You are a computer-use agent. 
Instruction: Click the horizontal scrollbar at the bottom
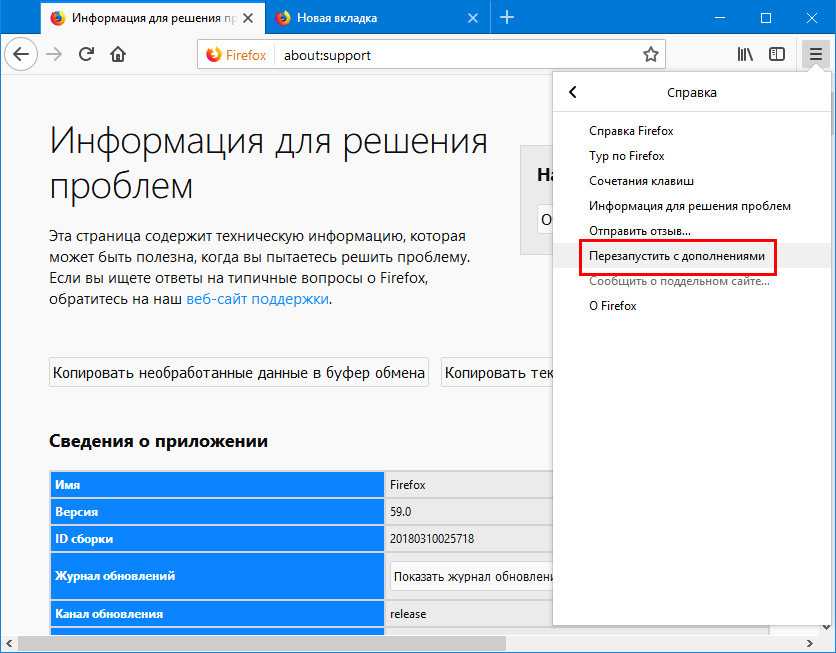click(x=260, y=643)
